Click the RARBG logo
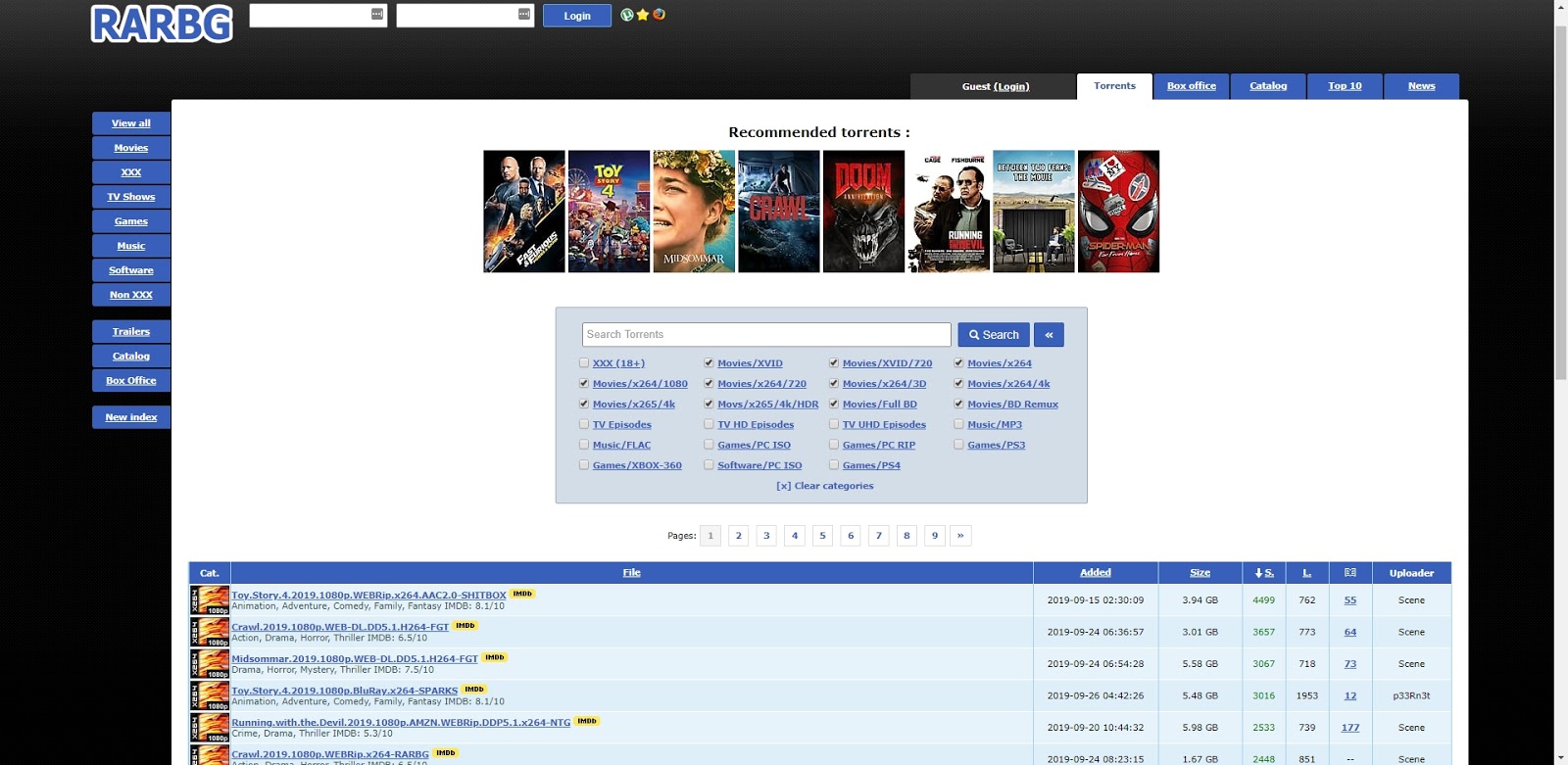Image resolution: width=1568 pixels, height=765 pixels. 162,24
